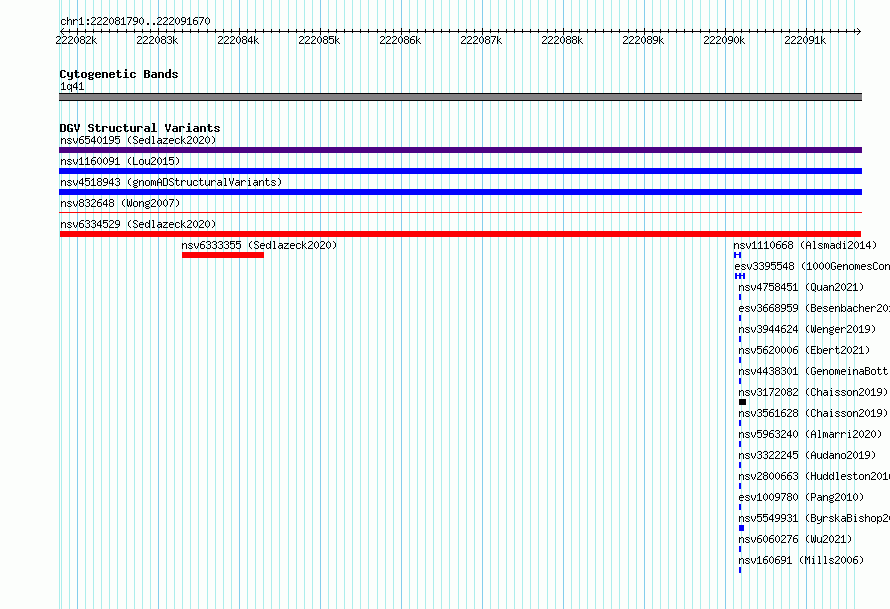The height and width of the screenshot is (609, 890).
Task: Click the nsv2800663 Huddleston label
Action: click(x=814, y=476)
